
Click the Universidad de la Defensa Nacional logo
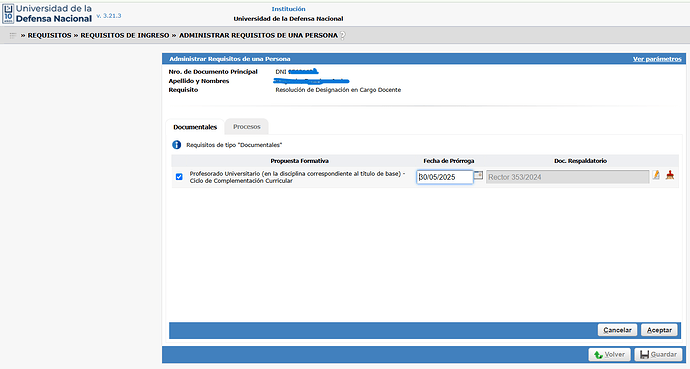(48, 14)
